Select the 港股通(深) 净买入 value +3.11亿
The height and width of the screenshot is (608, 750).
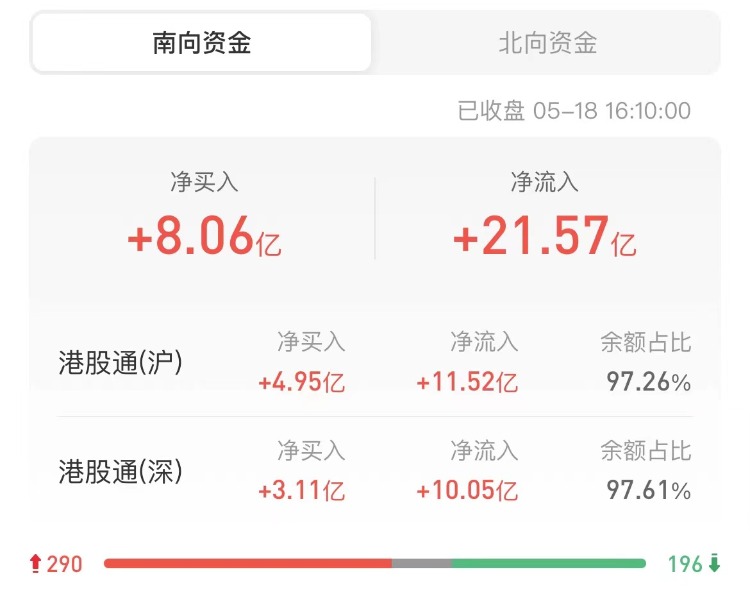coord(301,490)
